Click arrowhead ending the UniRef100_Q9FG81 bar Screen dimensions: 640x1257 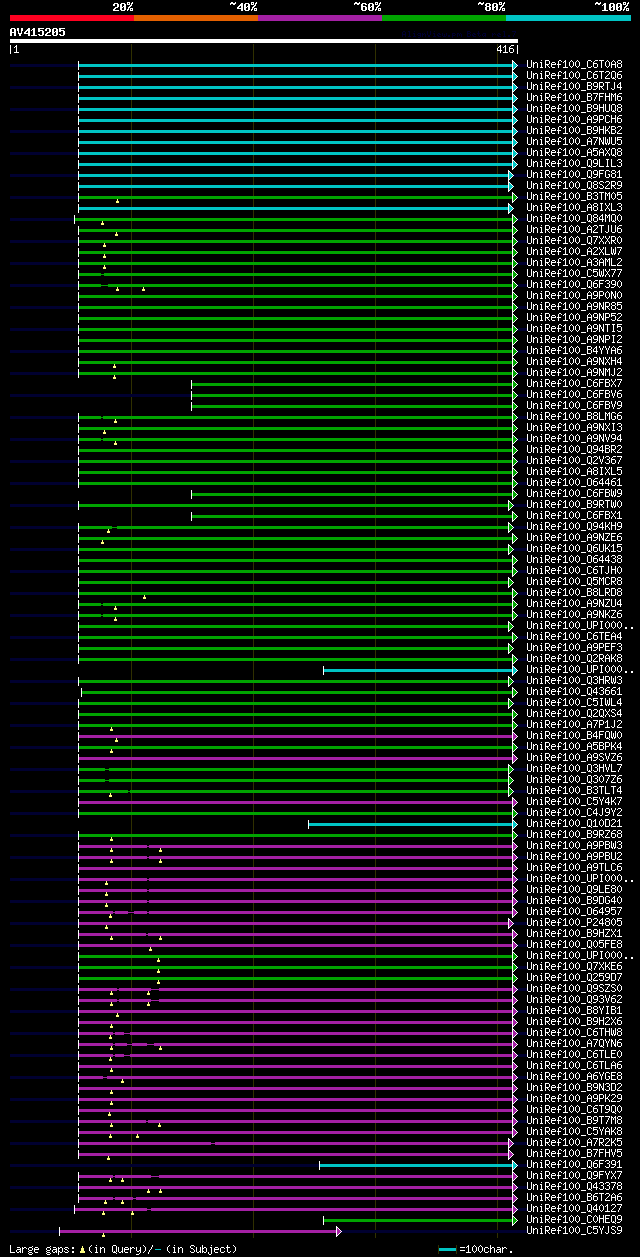tap(511, 175)
